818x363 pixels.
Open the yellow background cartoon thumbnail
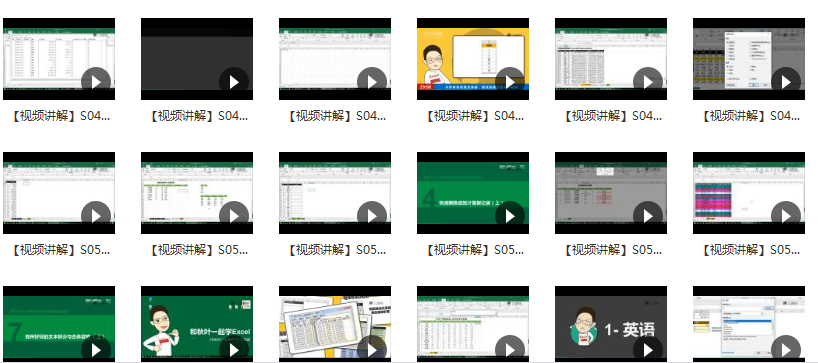[x=473, y=59]
